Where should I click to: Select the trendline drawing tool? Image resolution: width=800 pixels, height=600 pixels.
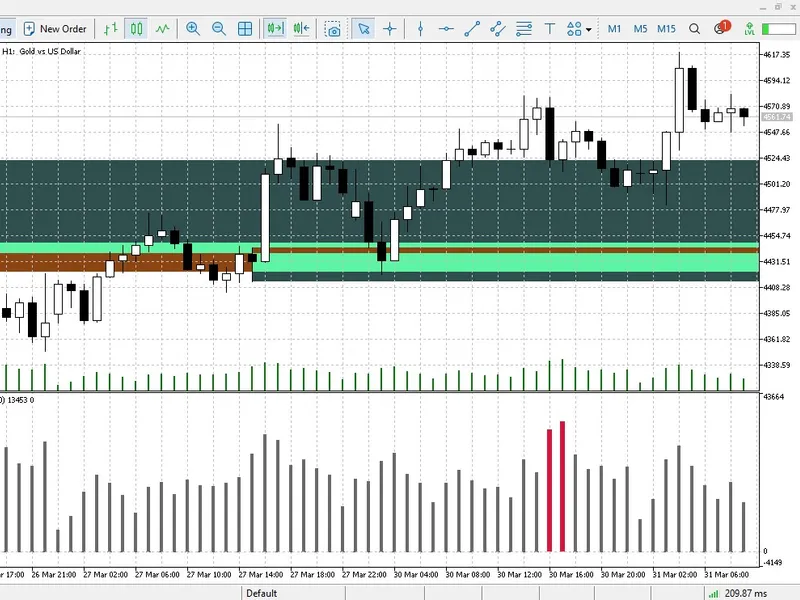tap(472, 29)
